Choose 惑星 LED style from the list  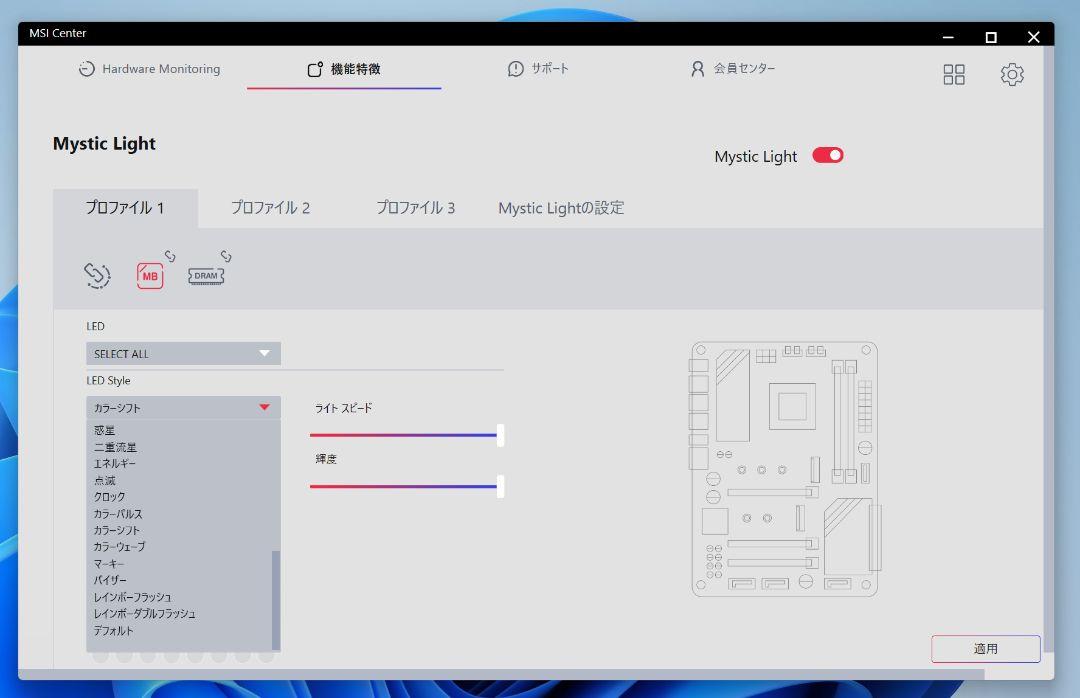point(105,431)
